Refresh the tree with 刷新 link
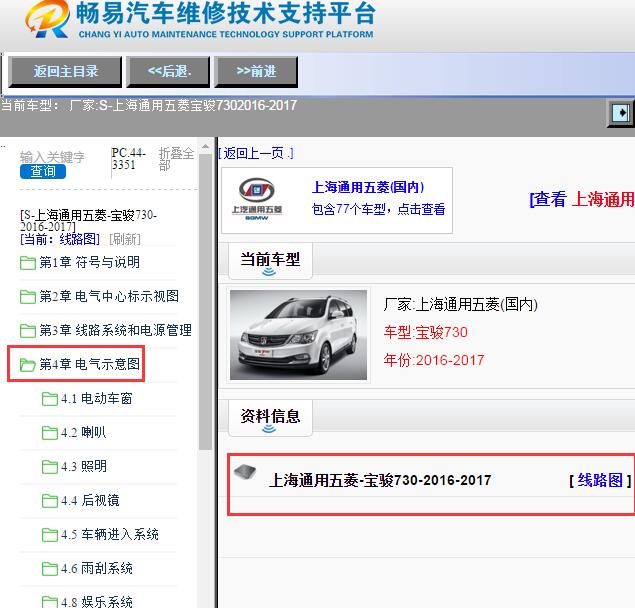 coord(125,239)
